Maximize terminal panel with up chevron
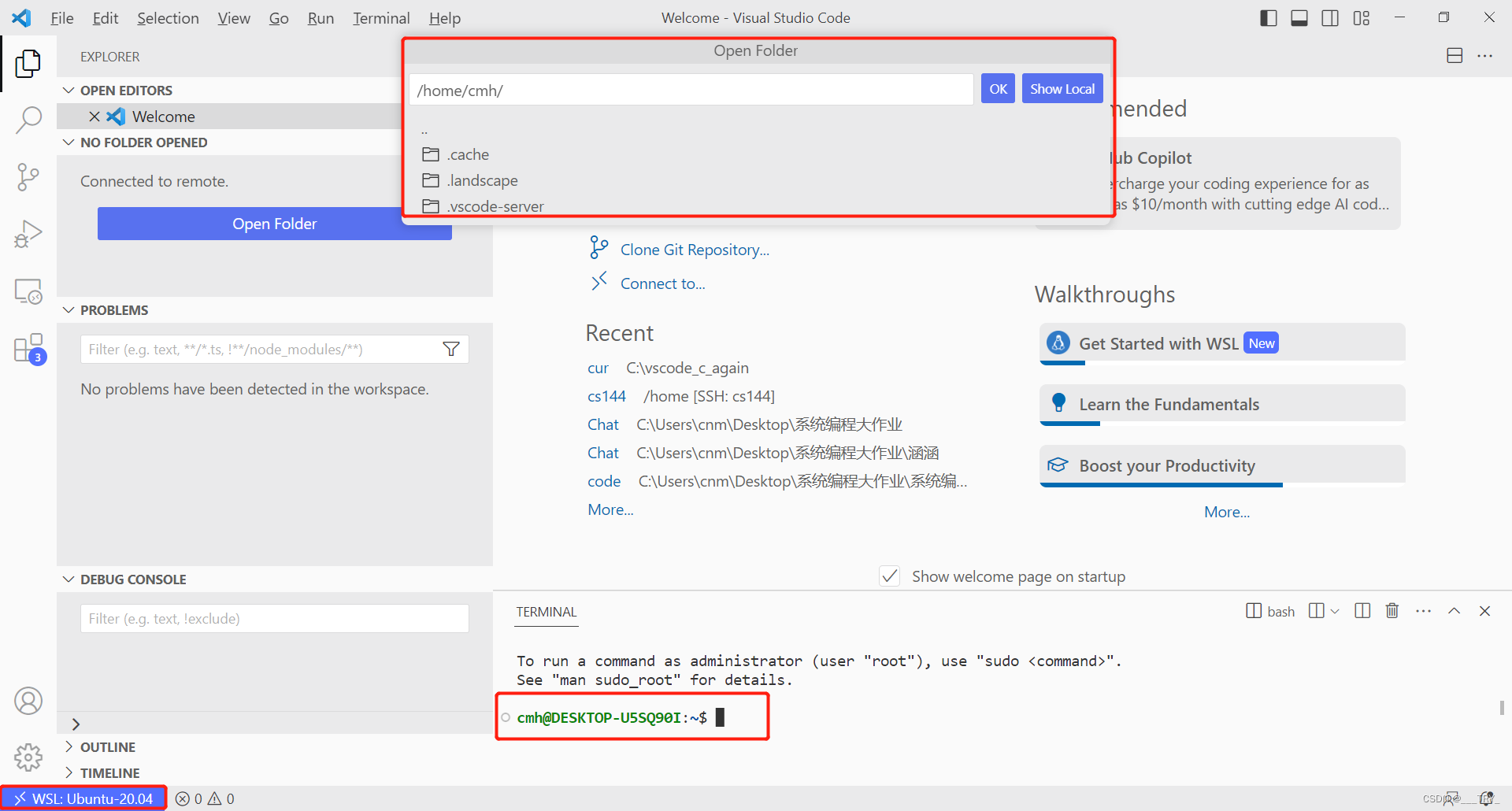This screenshot has height=811, width=1512. click(x=1455, y=611)
